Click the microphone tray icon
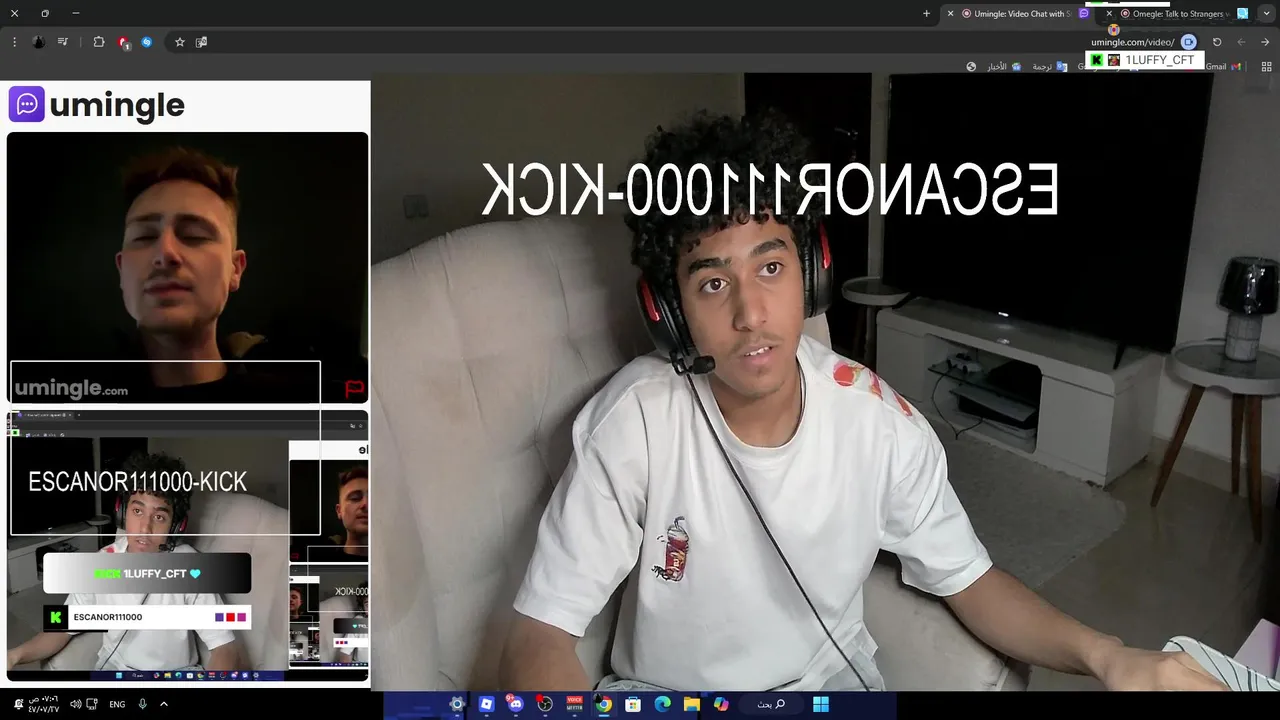Screen dimensions: 1280x720 [142, 704]
